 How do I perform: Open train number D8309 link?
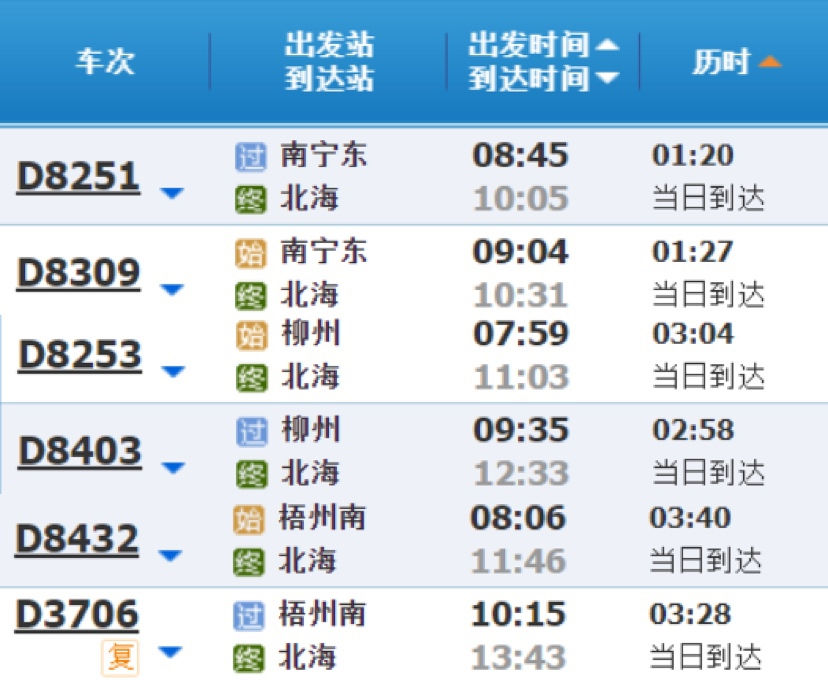pos(78,273)
